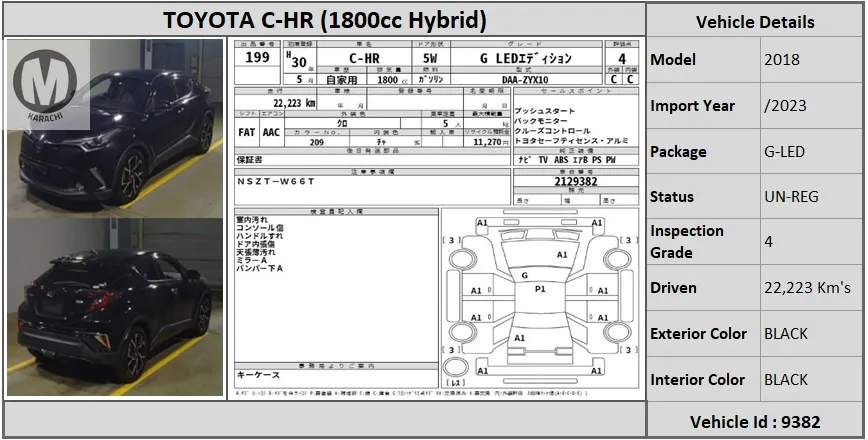Click the model year value '2018'

point(782,60)
